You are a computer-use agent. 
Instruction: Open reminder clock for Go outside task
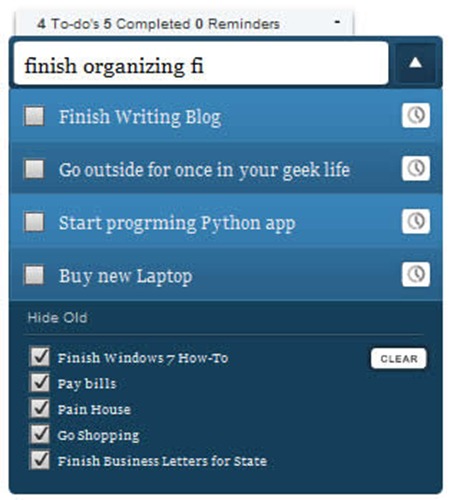[416, 168]
